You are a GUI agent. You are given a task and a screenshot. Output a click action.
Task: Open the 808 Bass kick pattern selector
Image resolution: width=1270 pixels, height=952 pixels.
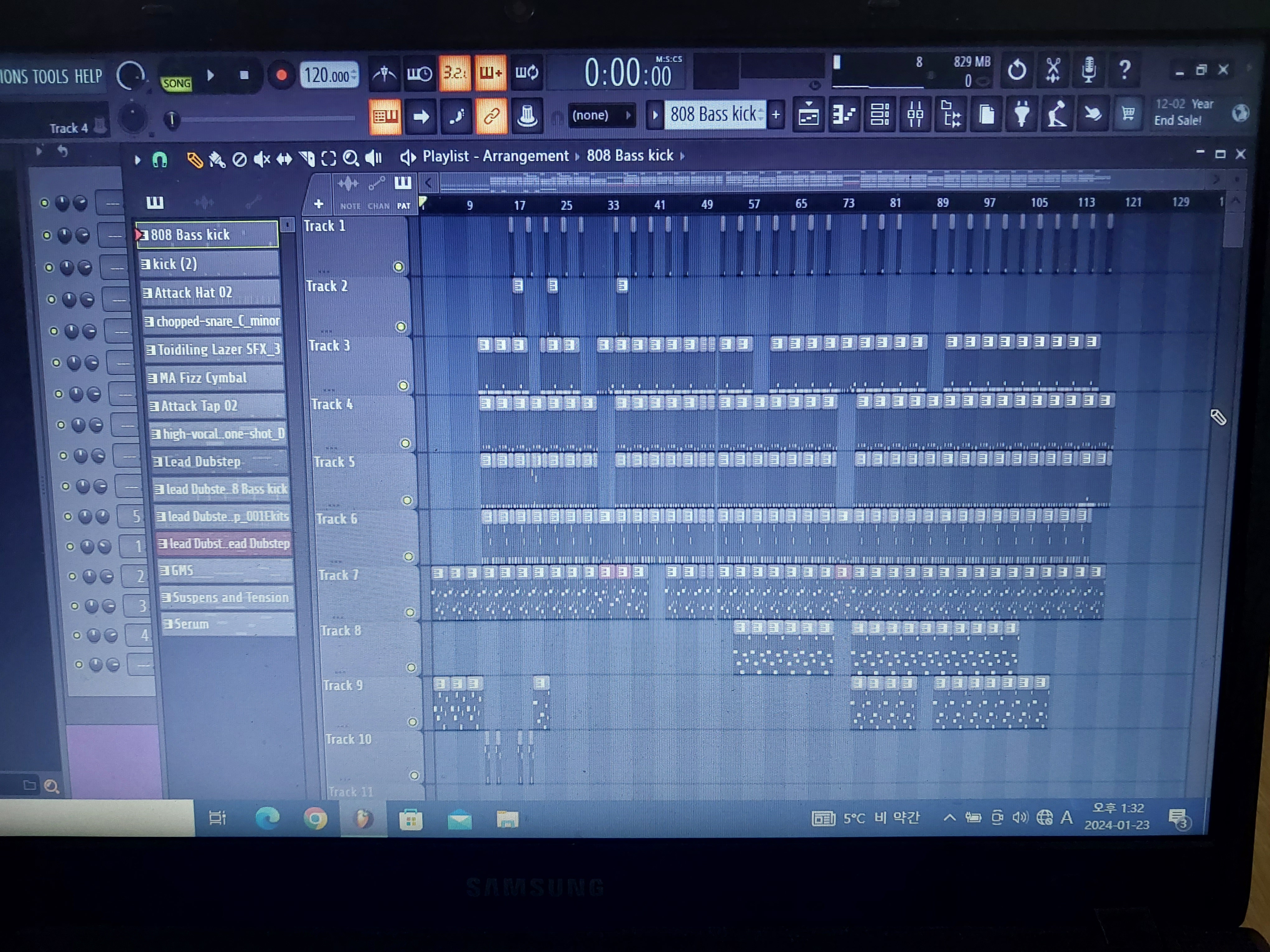(x=714, y=114)
